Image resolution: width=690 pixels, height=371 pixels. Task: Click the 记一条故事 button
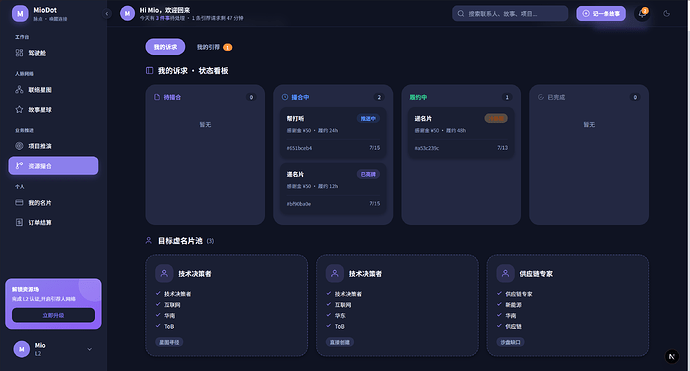pyautogui.click(x=601, y=14)
